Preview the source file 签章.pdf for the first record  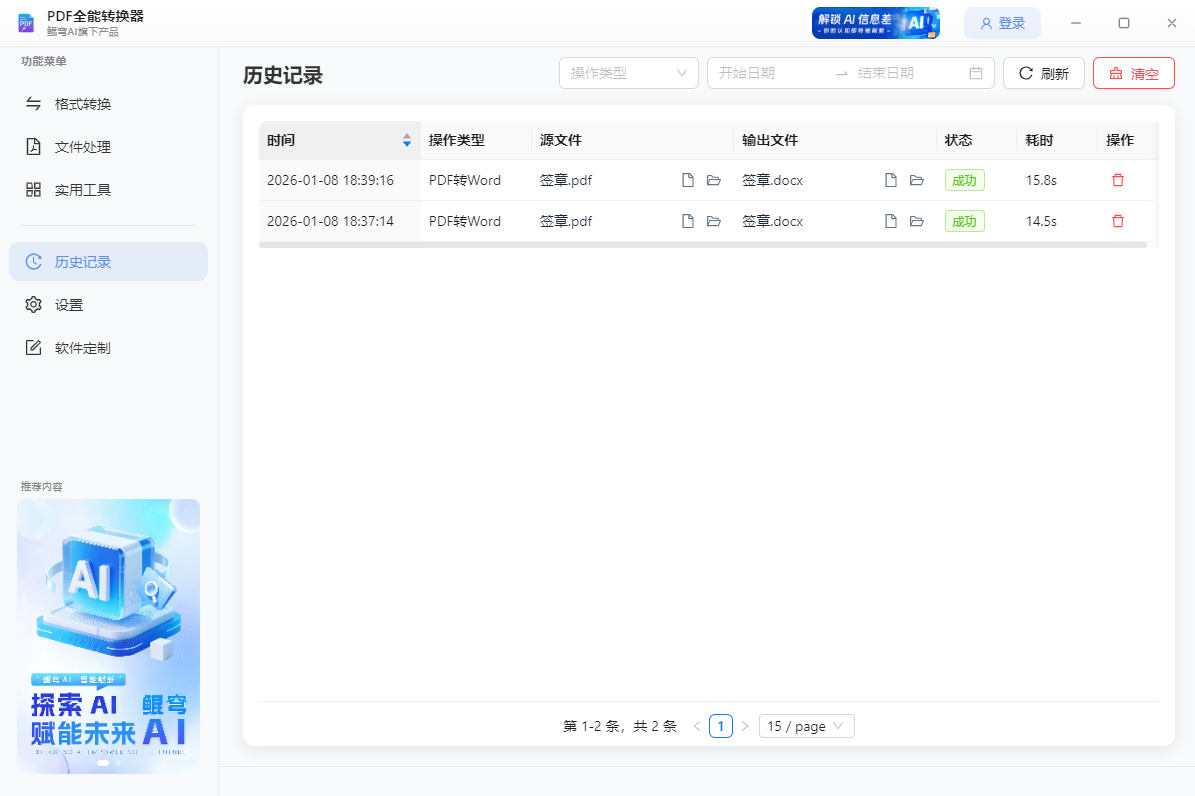(x=687, y=180)
